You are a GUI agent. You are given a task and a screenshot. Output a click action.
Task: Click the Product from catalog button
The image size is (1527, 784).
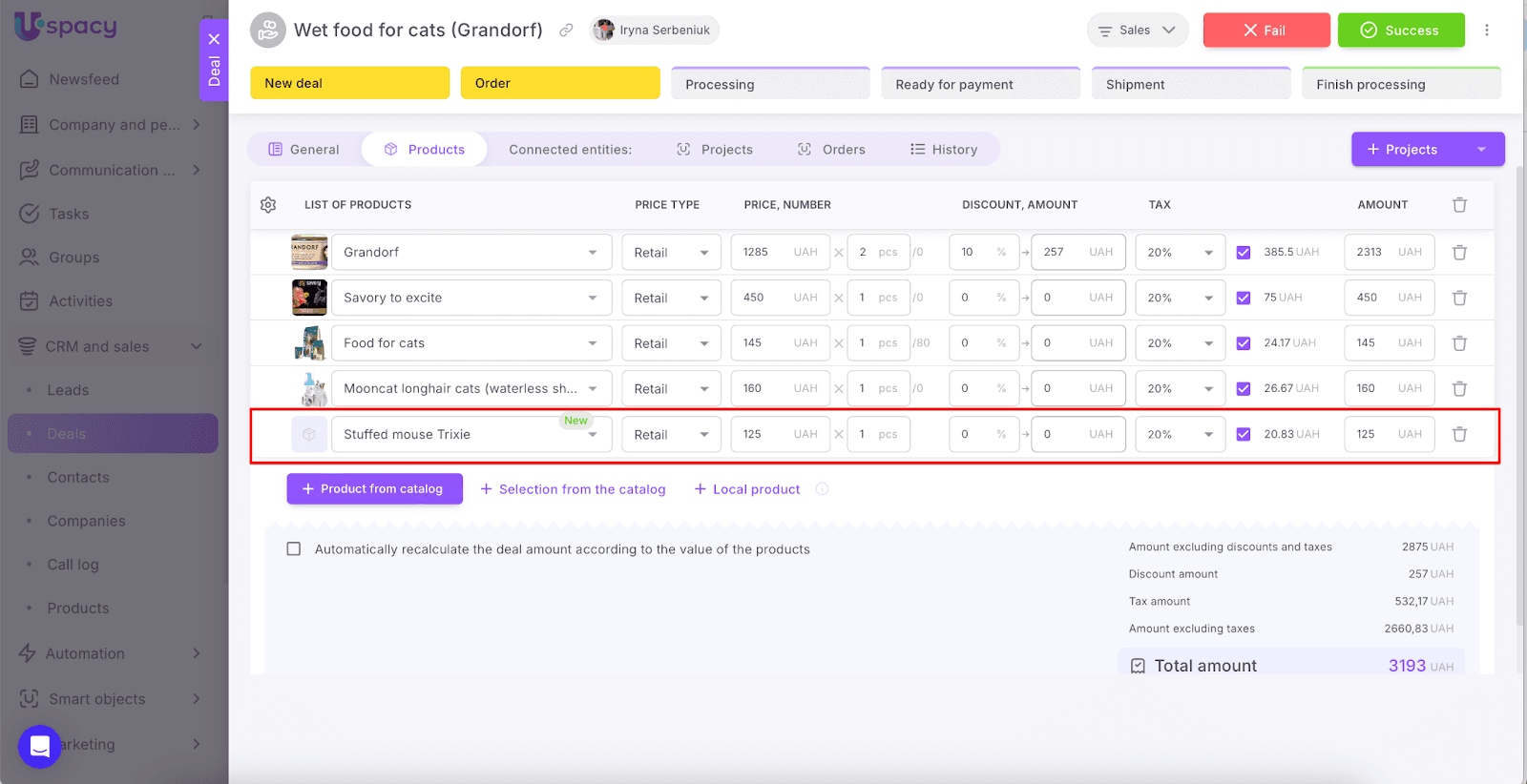(374, 489)
